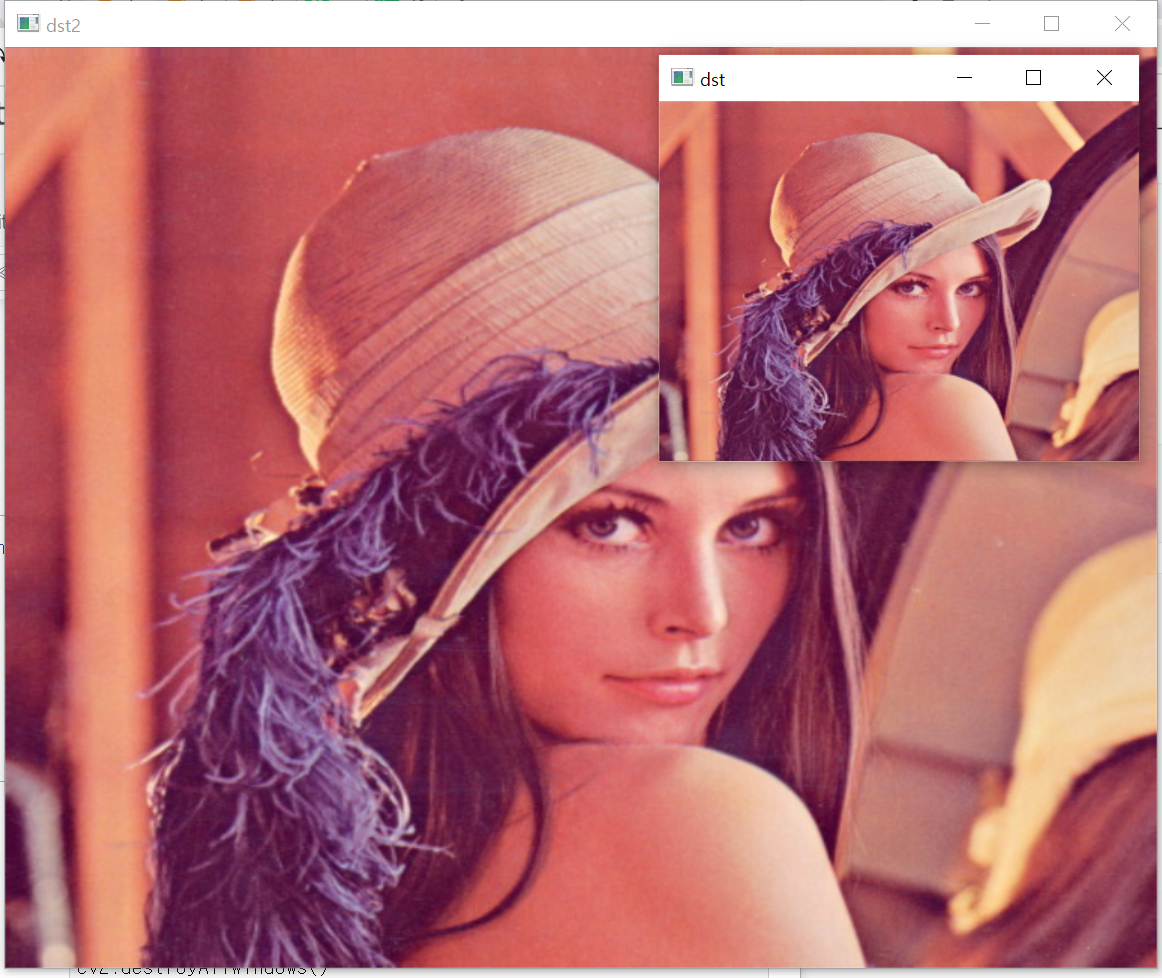Close the dst window
The height and width of the screenshot is (978, 1162).
(x=1103, y=78)
